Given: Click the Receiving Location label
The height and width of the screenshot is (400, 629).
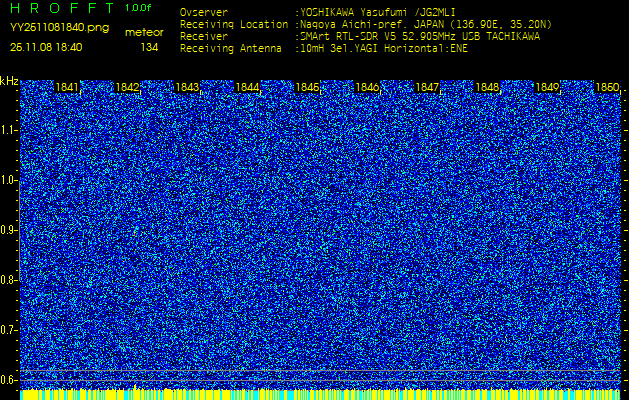Looking at the screenshot, I should pos(234,24).
